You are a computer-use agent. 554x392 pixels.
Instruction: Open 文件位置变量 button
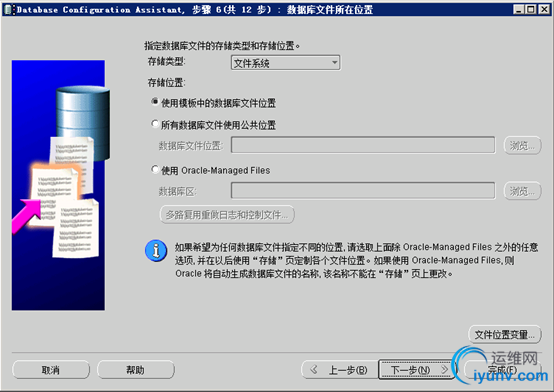point(505,334)
